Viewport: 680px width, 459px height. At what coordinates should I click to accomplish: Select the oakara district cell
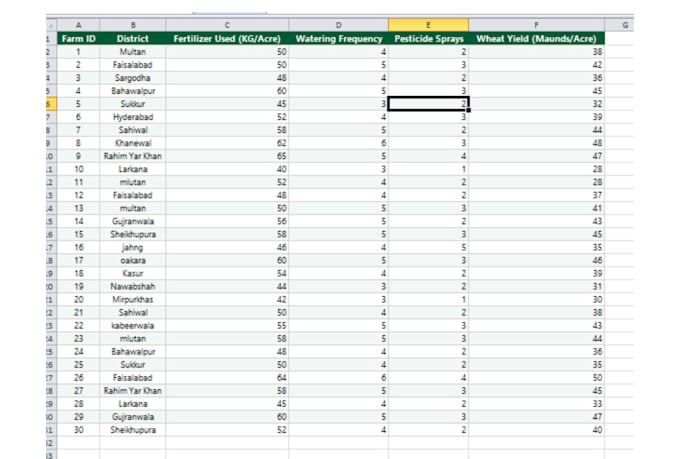133,260
